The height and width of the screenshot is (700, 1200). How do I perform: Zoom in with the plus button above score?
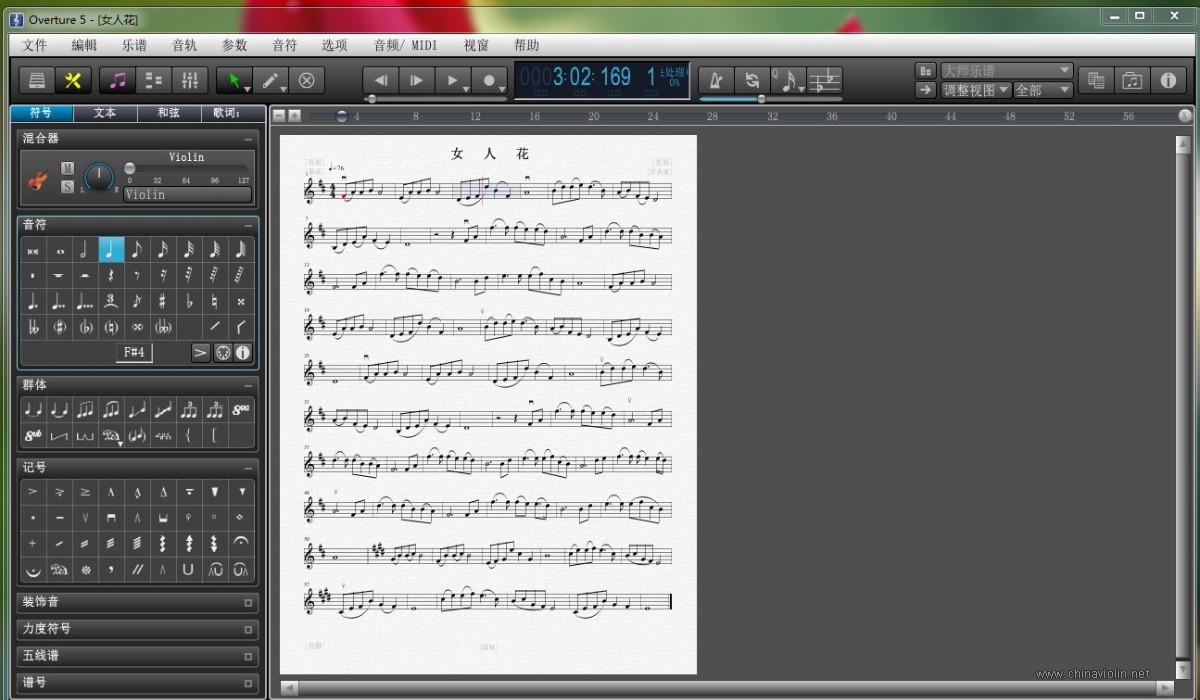(x=295, y=116)
